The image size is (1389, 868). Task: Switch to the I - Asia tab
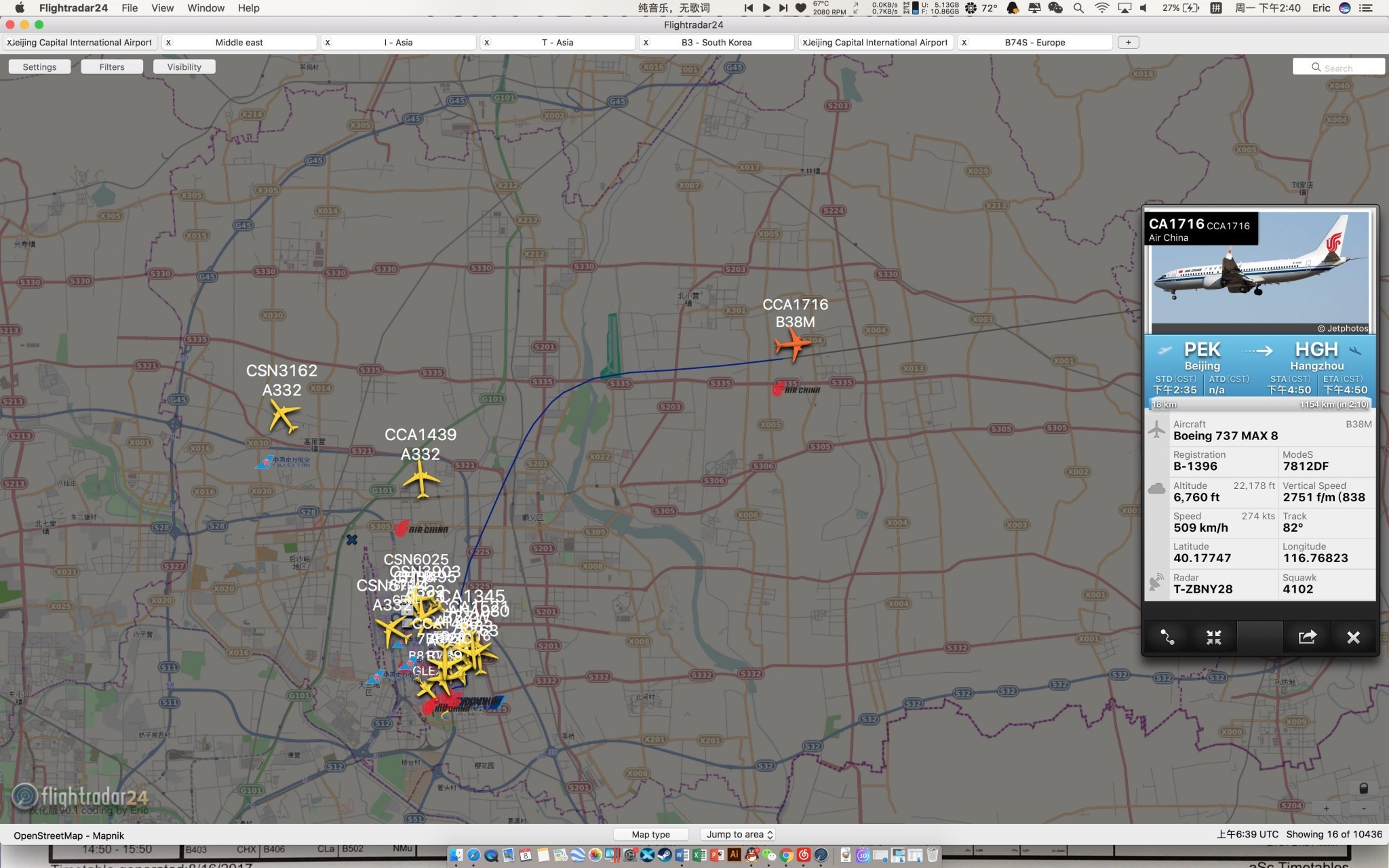pos(398,42)
